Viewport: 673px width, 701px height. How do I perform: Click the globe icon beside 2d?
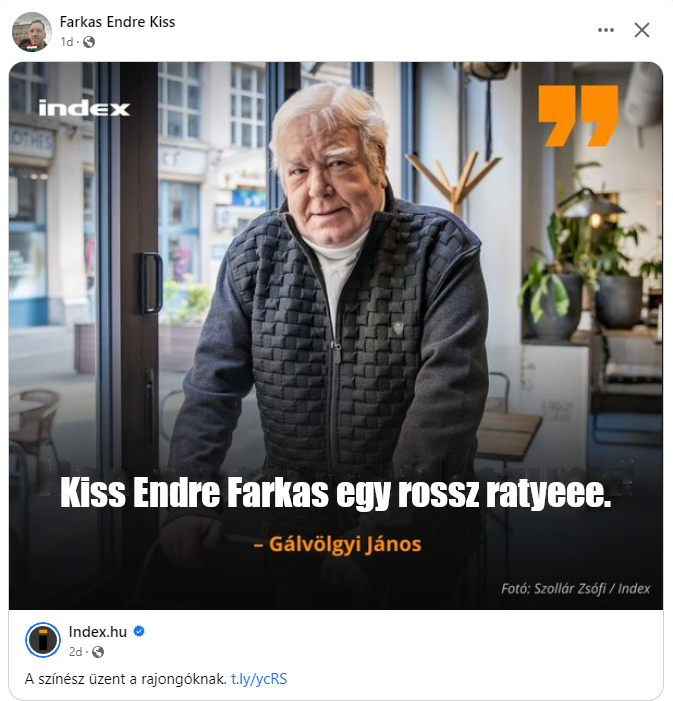click(98, 652)
